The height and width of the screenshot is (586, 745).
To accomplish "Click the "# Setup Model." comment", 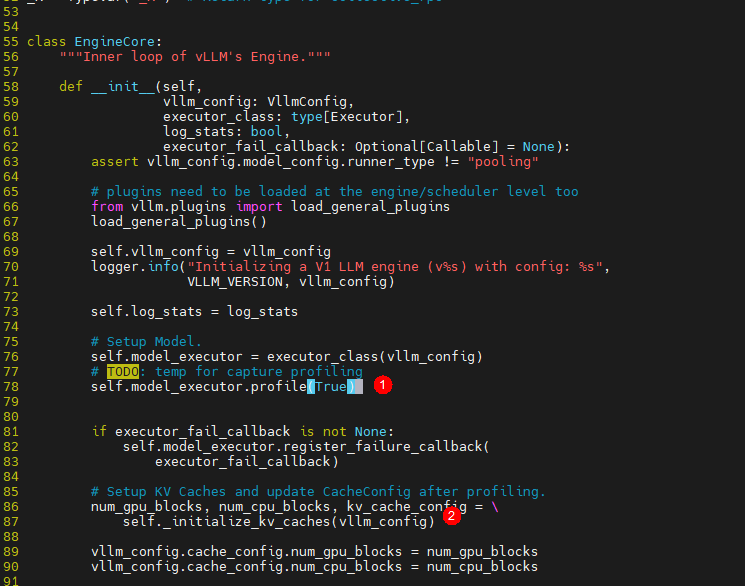I will click(x=146, y=342).
